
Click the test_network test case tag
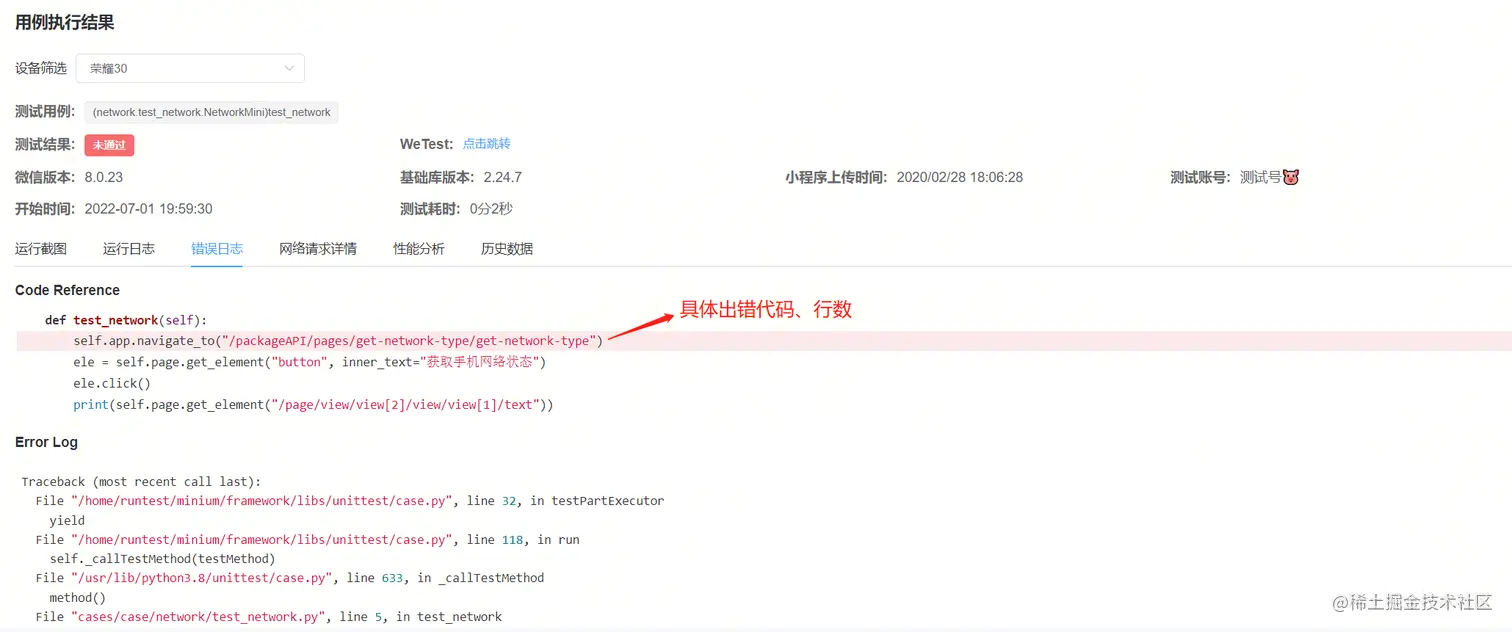[211, 112]
